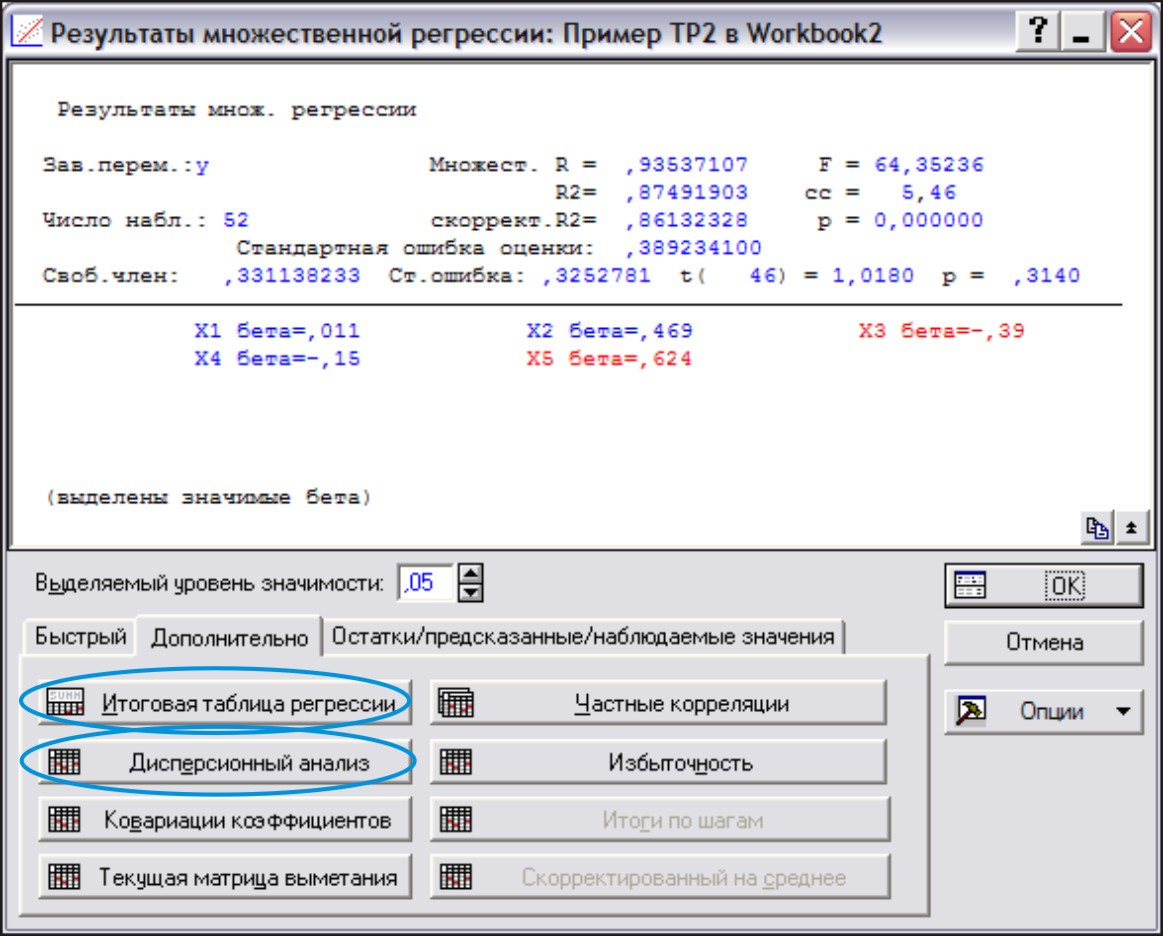Click the Ст.ошибка value ,3252781
Image resolution: width=1163 pixels, height=936 pixels.
pos(596,276)
